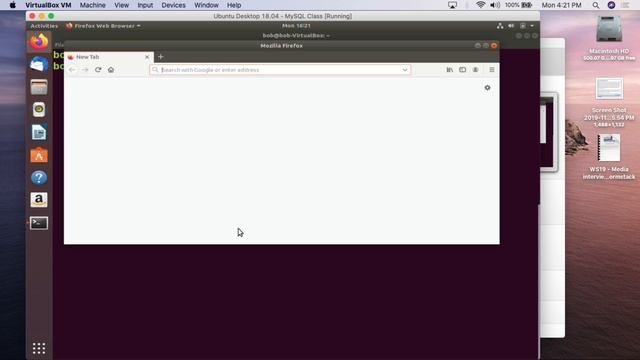Select the New Tab tab
Image resolution: width=640 pixels, height=360 pixels.
(109, 57)
